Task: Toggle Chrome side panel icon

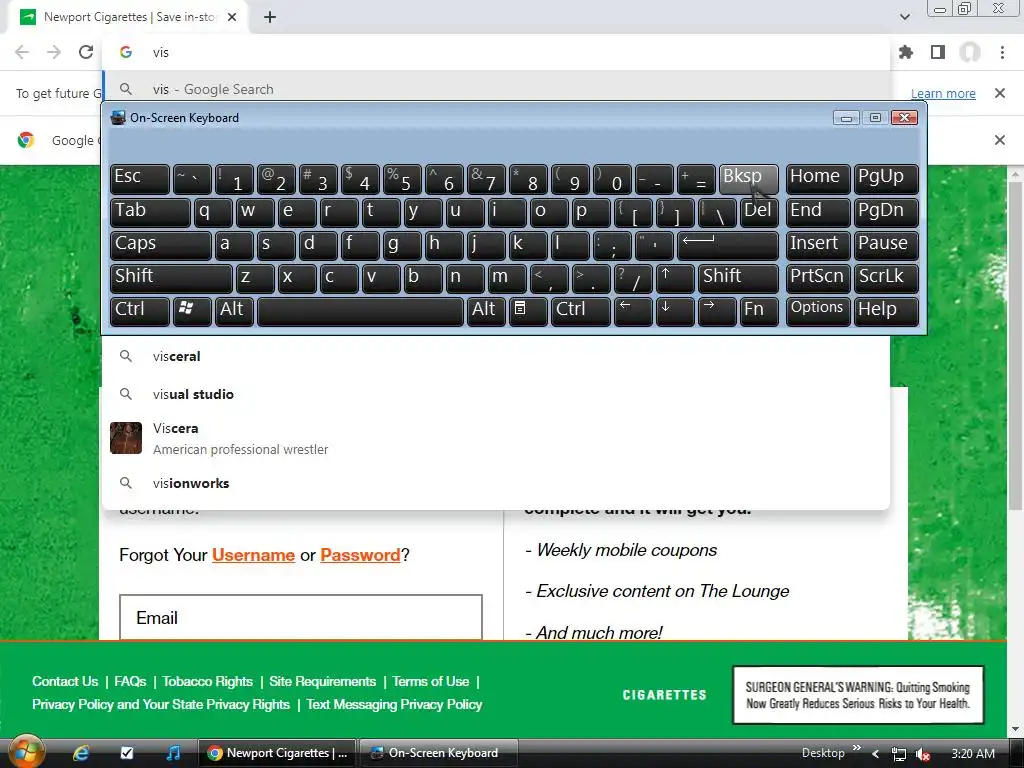Action: pyautogui.click(x=938, y=52)
